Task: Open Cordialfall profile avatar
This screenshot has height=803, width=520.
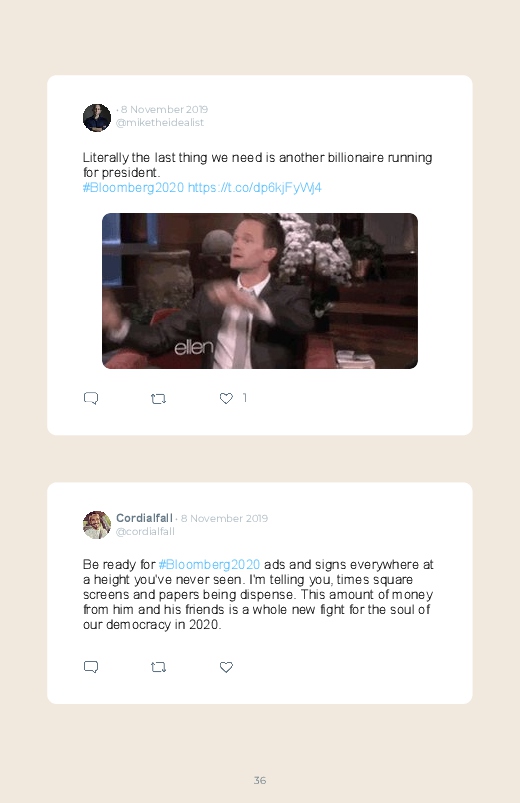Action: click(97, 524)
